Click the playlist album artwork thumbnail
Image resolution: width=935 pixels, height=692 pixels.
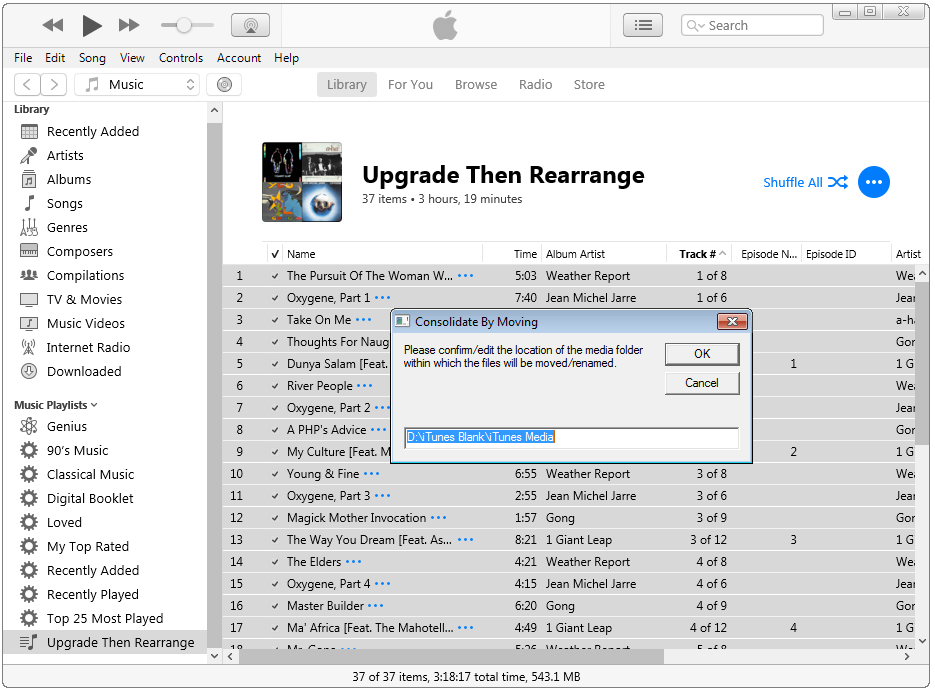coord(302,182)
